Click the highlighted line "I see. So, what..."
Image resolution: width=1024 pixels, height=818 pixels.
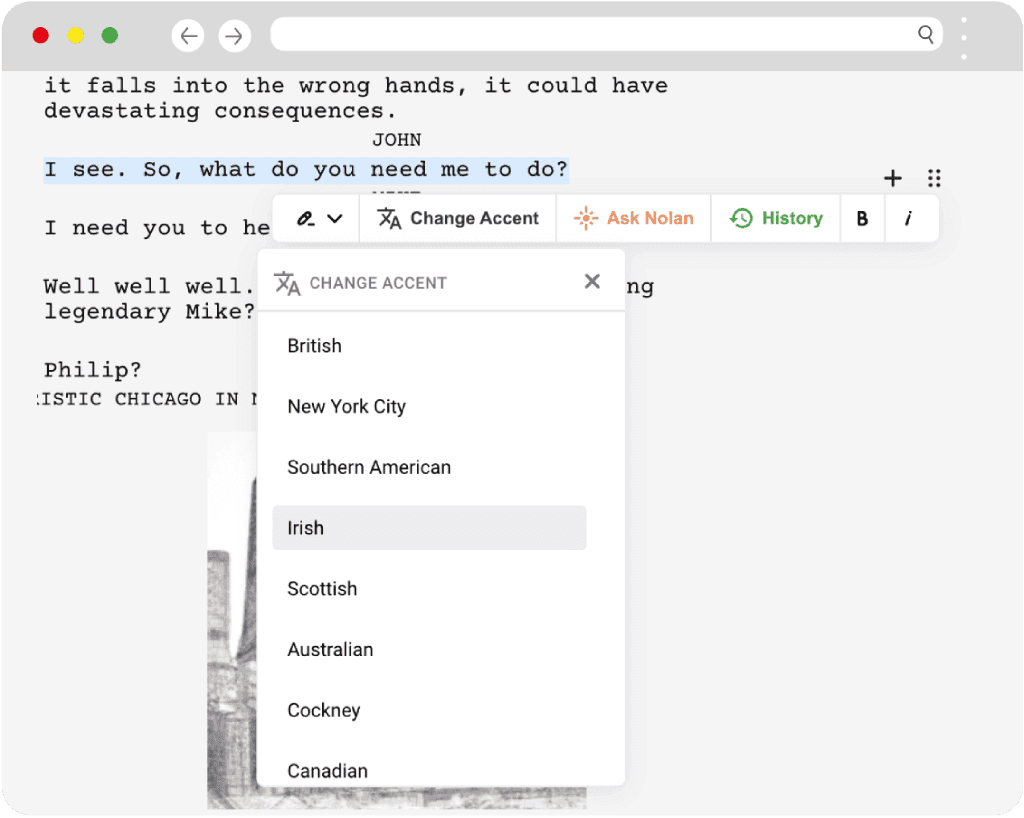click(305, 170)
